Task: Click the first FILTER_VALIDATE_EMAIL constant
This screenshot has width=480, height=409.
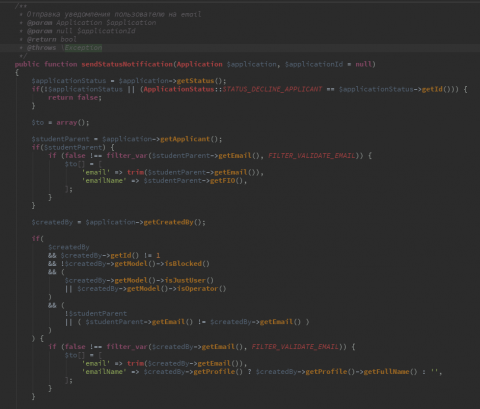Action: click(312, 155)
